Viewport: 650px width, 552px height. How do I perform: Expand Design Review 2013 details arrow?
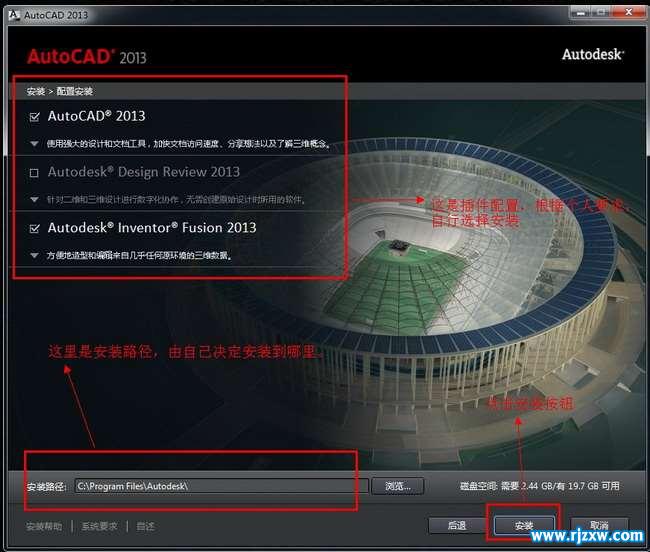point(34,200)
